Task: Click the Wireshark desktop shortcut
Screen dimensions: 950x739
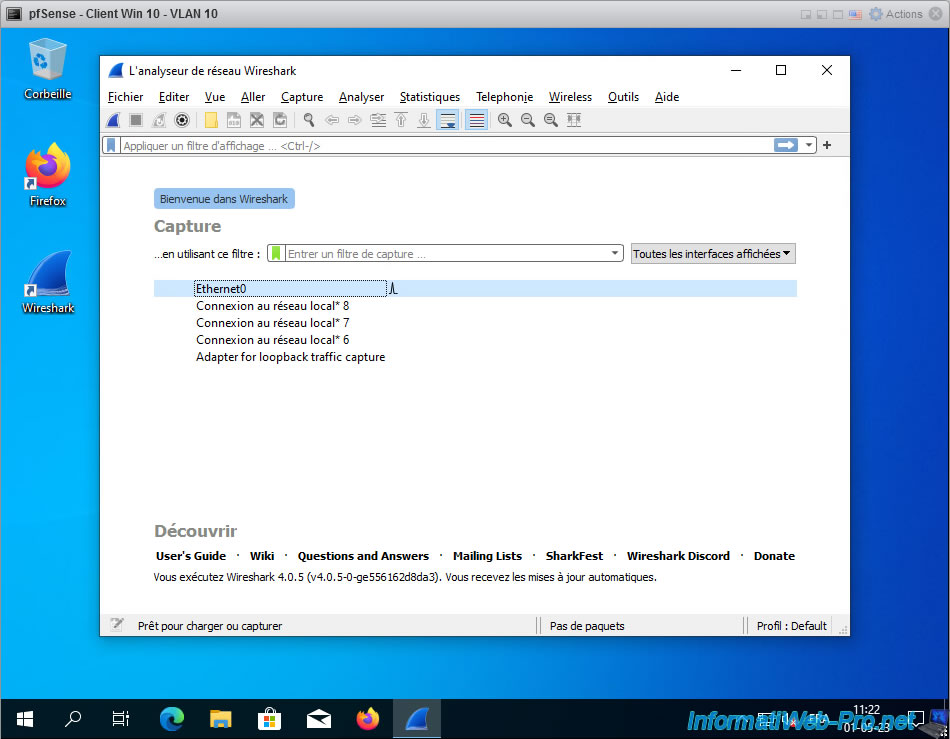Action: coord(48,282)
